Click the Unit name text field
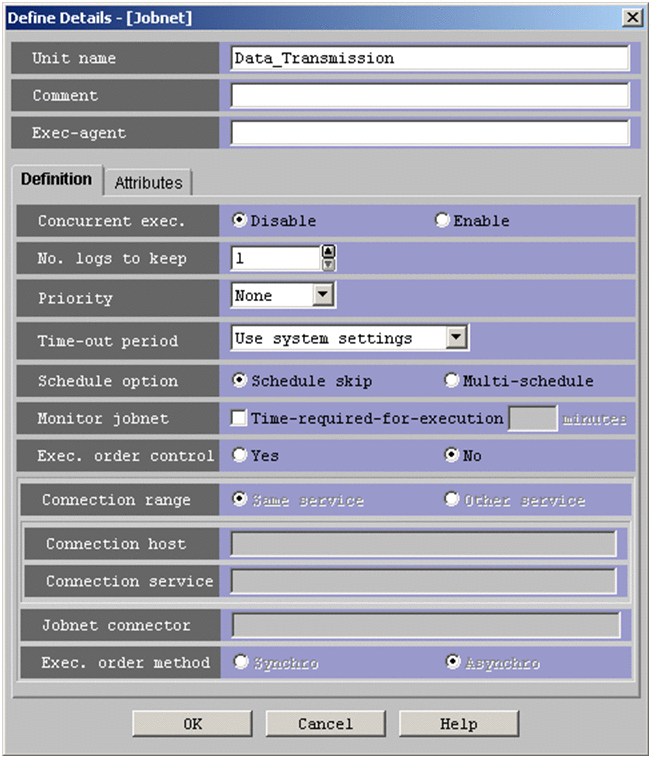The height and width of the screenshot is (760, 653). click(x=430, y=58)
